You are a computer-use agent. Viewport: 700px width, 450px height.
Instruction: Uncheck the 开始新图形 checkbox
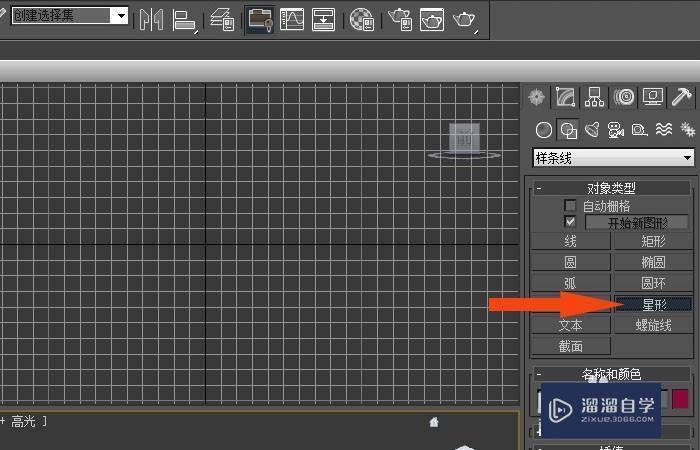[x=570, y=221]
